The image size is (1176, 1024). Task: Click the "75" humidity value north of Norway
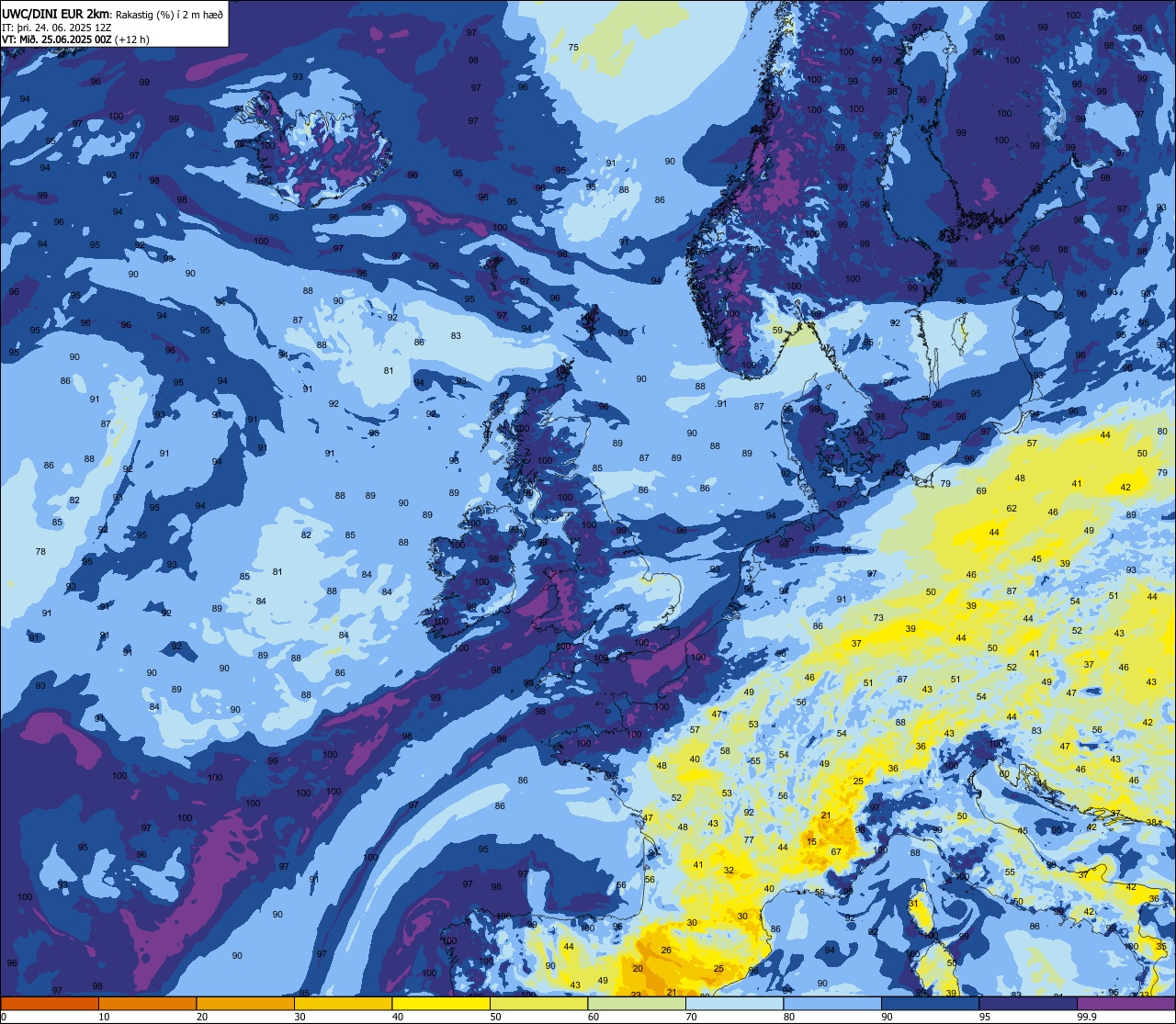(x=573, y=47)
